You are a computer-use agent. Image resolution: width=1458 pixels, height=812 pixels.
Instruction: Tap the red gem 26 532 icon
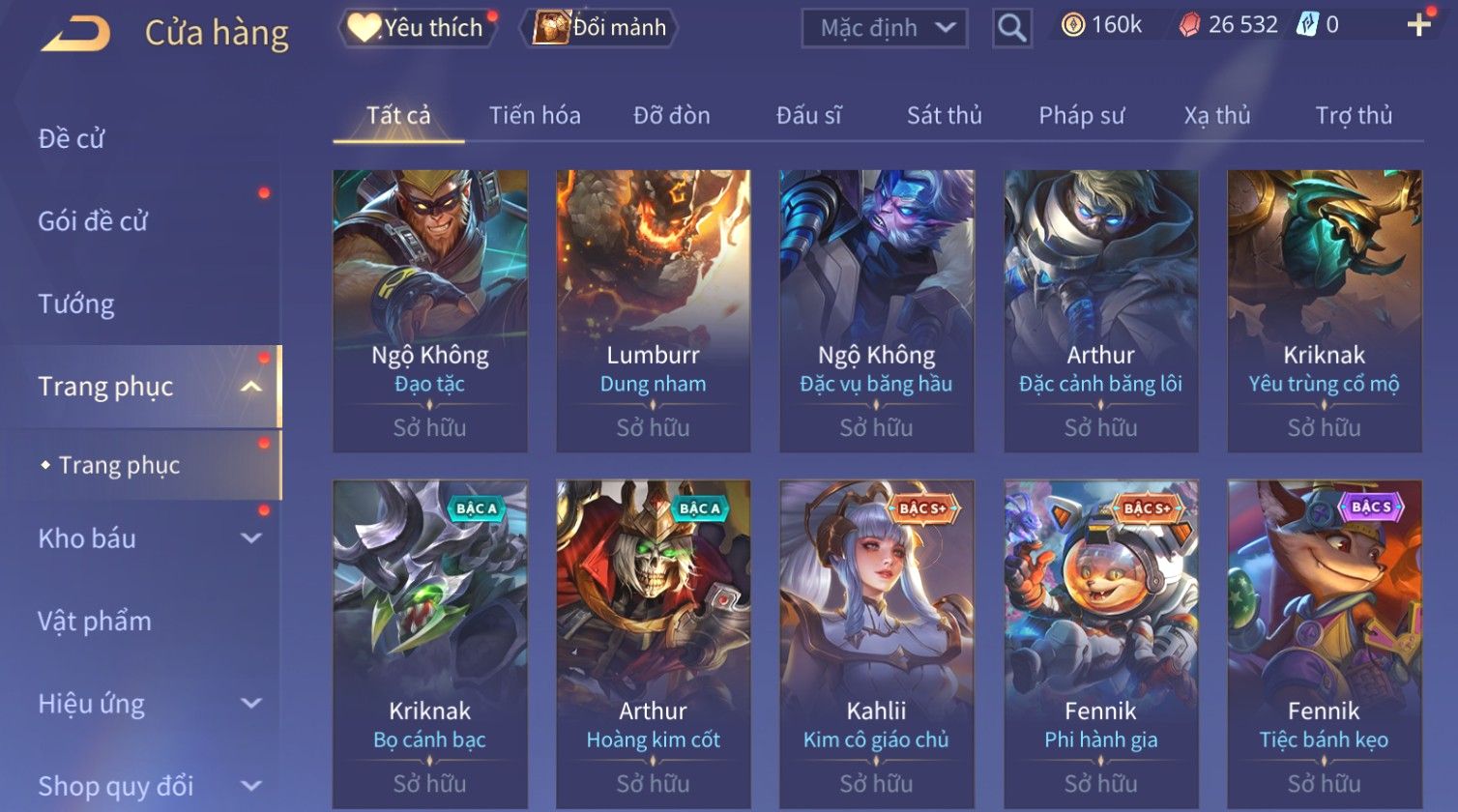1190,25
